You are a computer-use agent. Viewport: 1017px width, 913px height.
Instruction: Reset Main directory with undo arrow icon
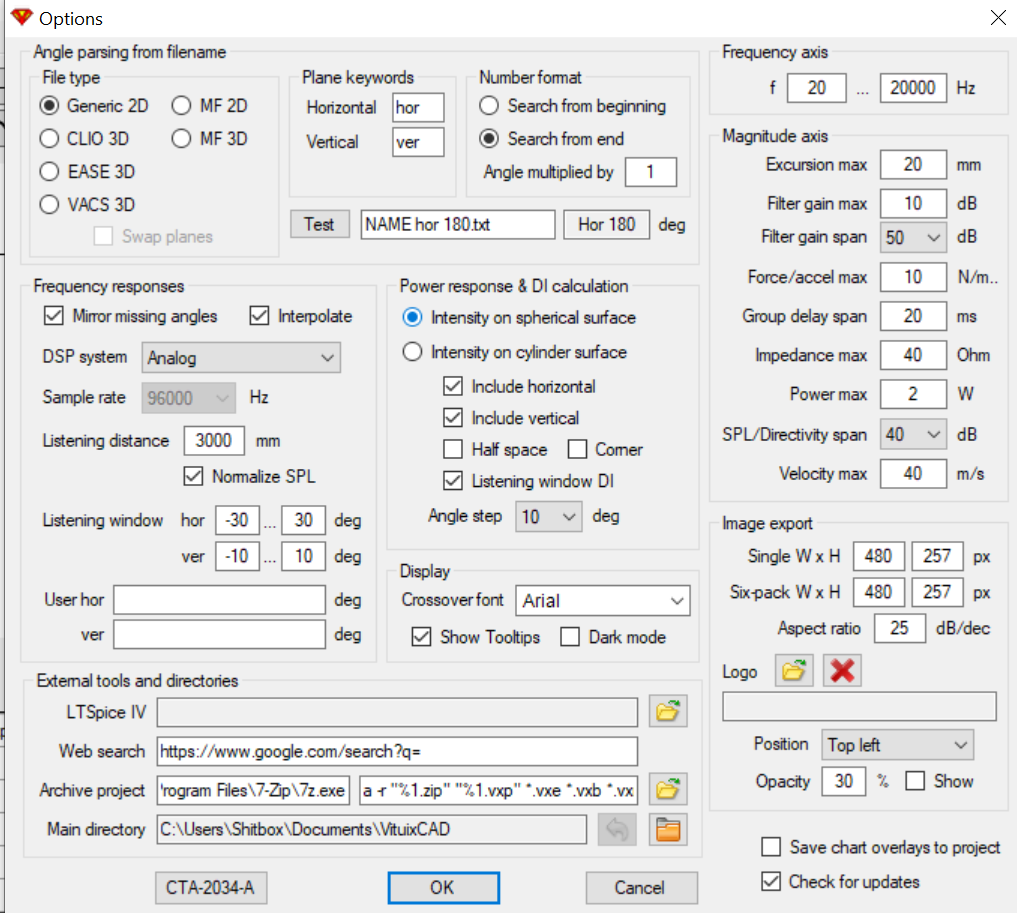(617, 829)
